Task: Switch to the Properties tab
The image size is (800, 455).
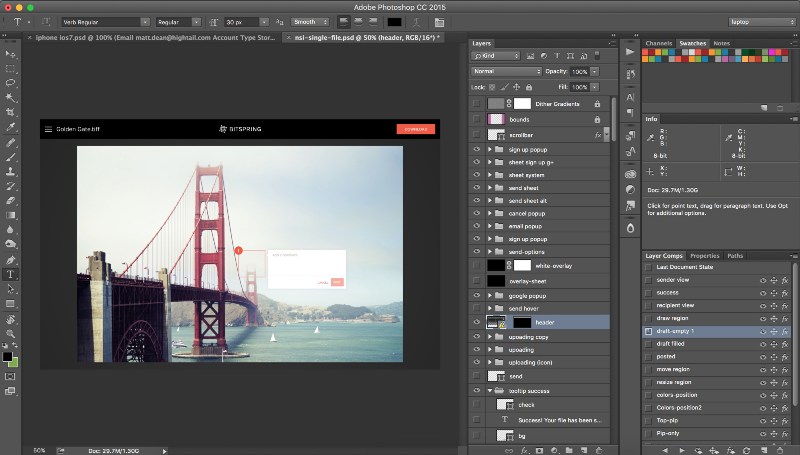Action: pos(705,256)
